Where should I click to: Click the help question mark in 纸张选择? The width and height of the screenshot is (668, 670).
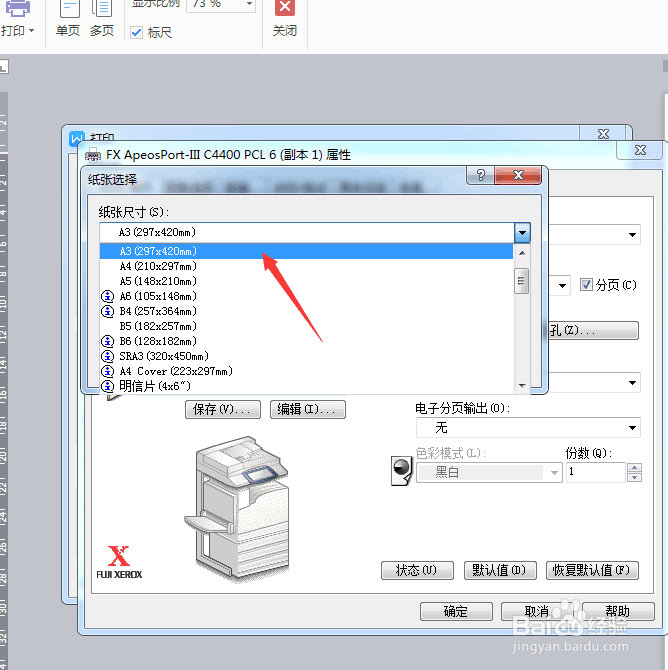480,175
